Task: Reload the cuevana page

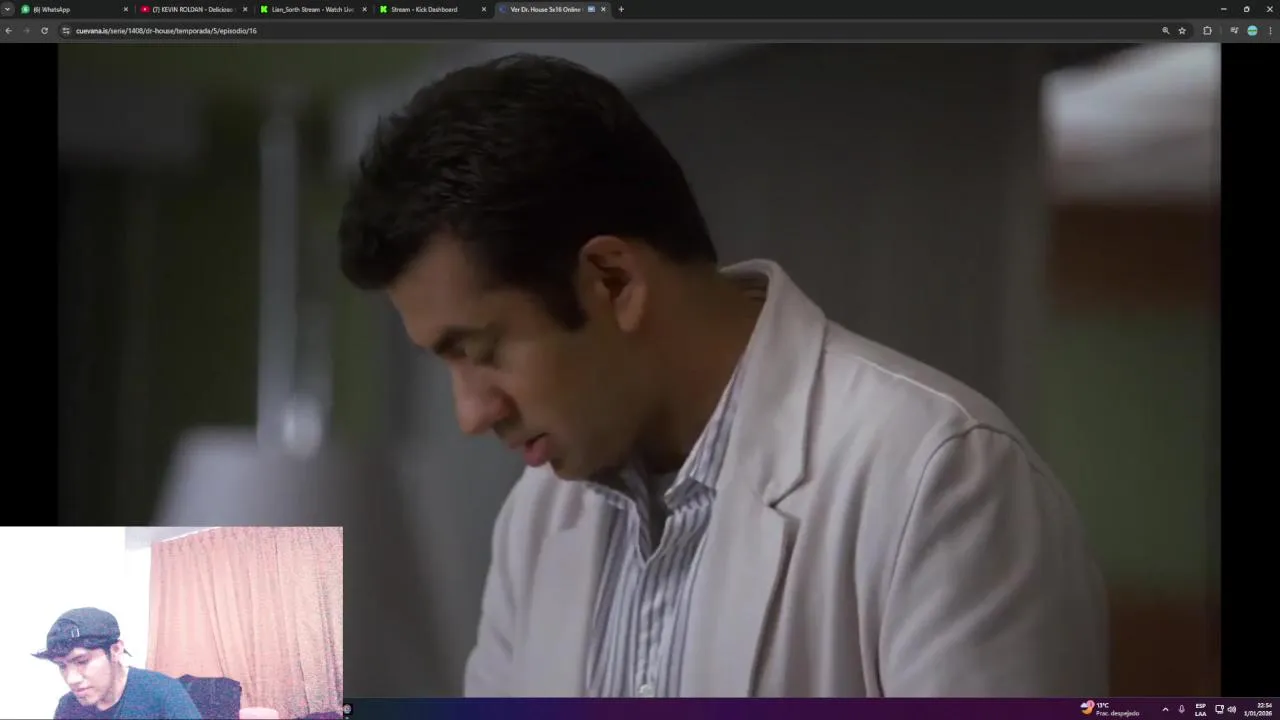Action: pyautogui.click(x=44, y=31)
